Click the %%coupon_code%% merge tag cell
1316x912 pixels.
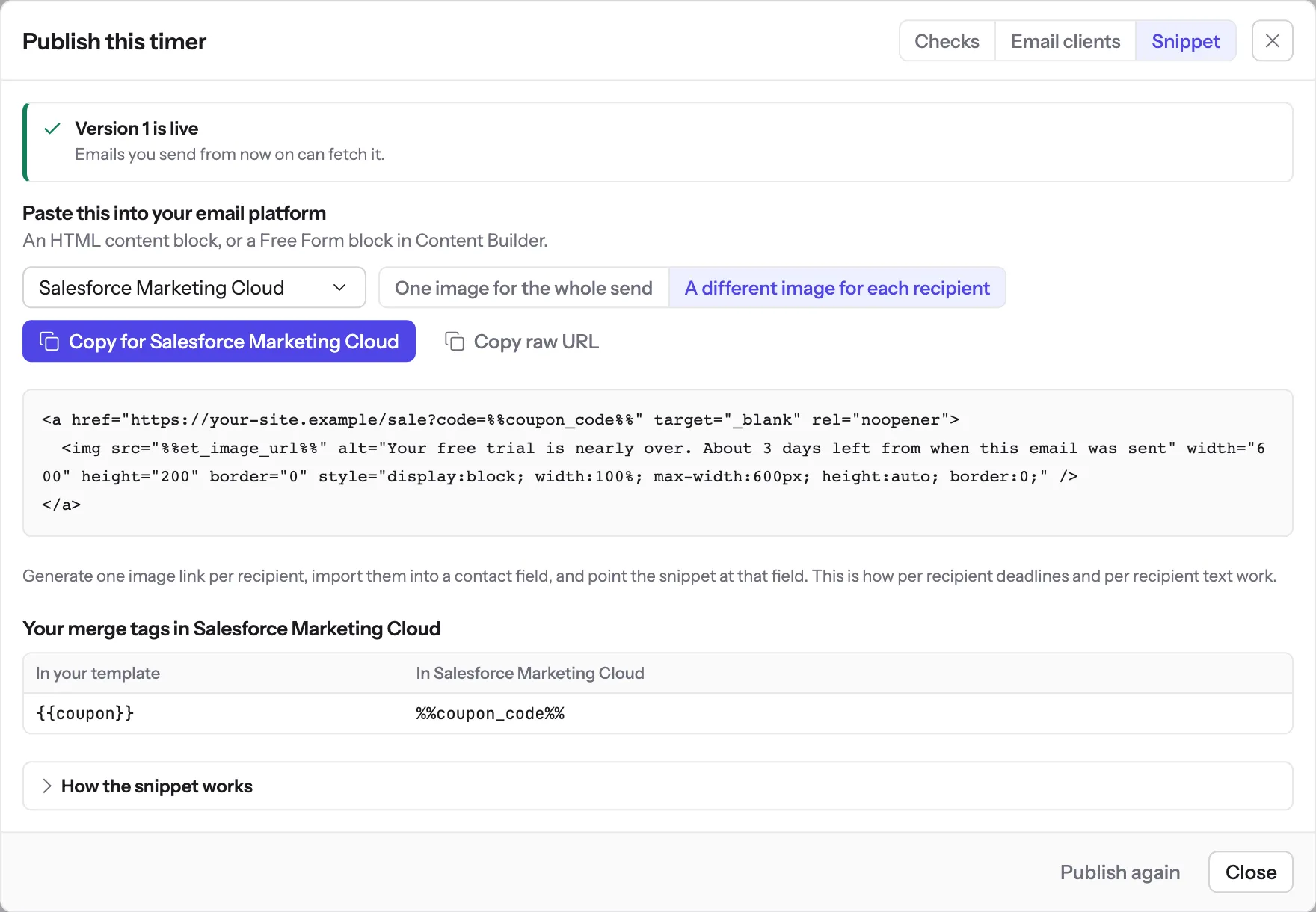491,713
